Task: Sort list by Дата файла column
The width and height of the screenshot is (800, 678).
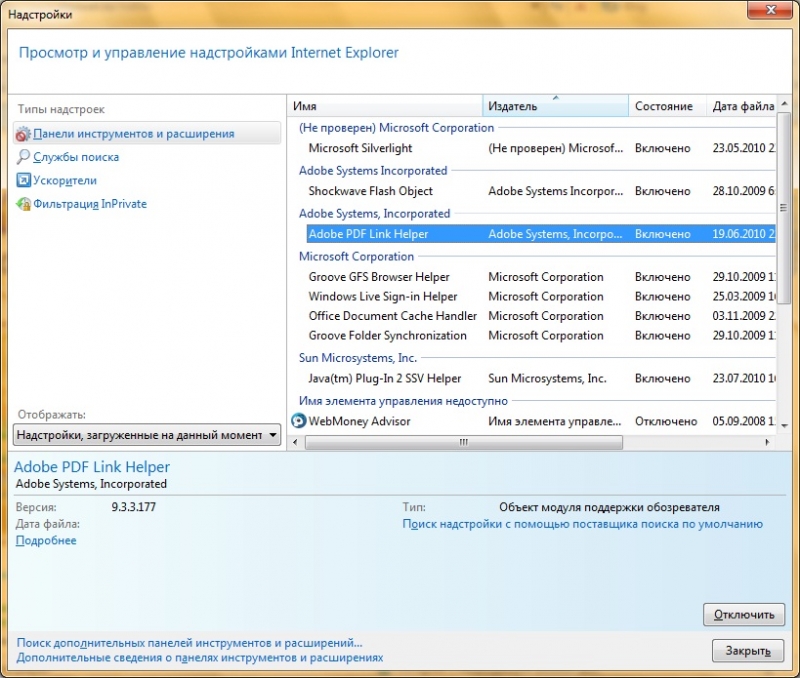Action: point(741,106)
